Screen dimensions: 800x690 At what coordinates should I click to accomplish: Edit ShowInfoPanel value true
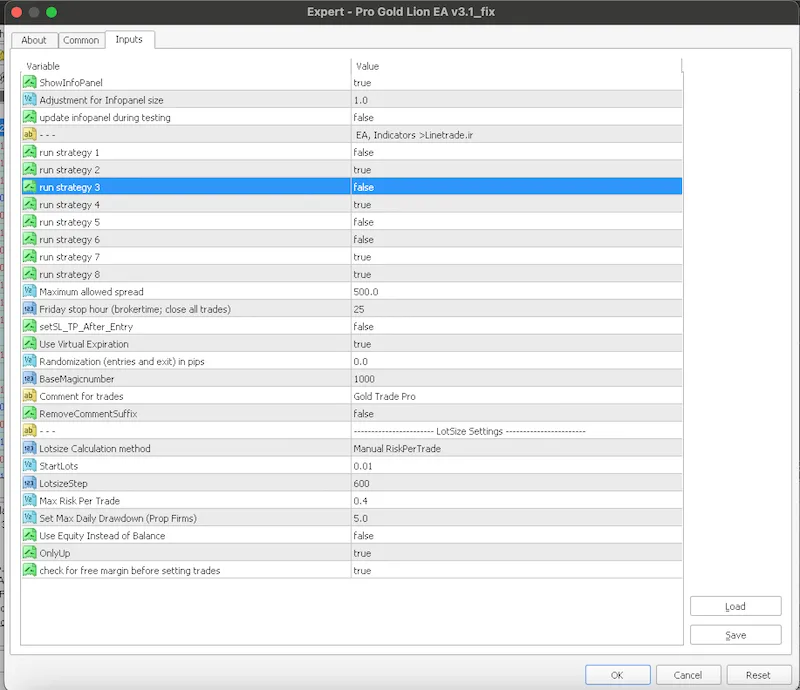(516, 82)
